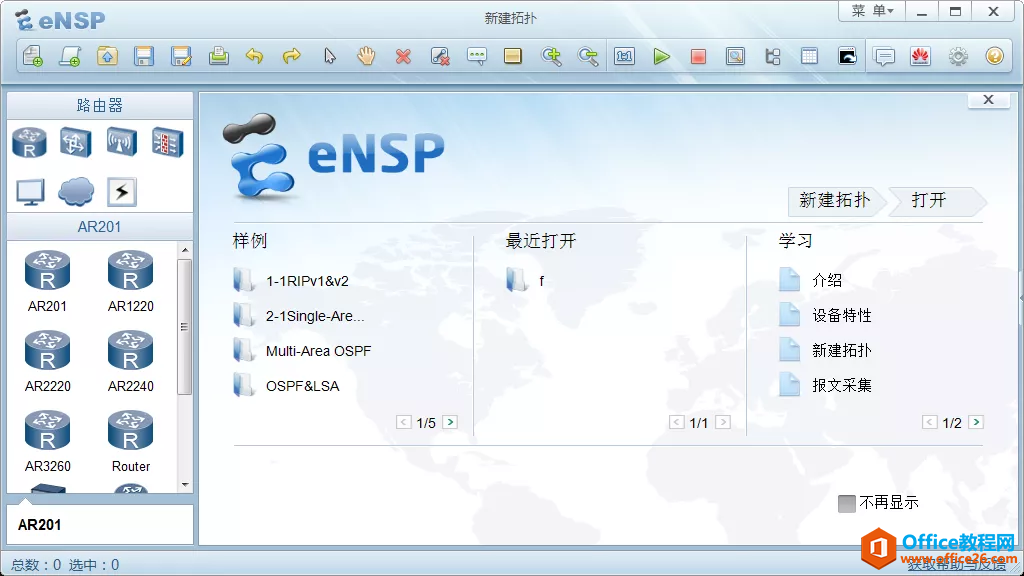Screen dimensions: 1024x576
Task: Click next recent-files page arrow
Action: click(723, 423)
